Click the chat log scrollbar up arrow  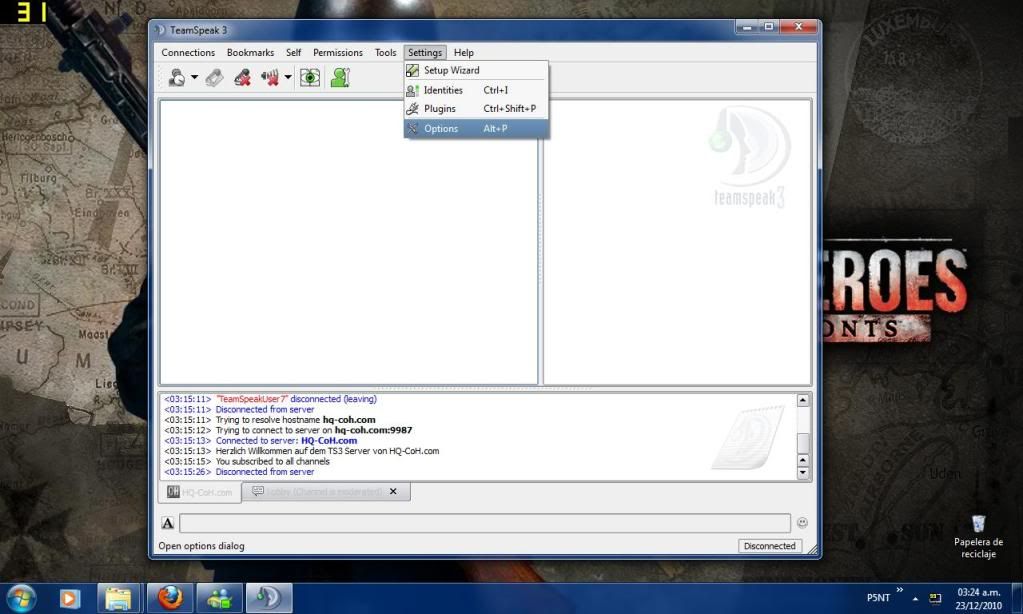coord(803,400)
